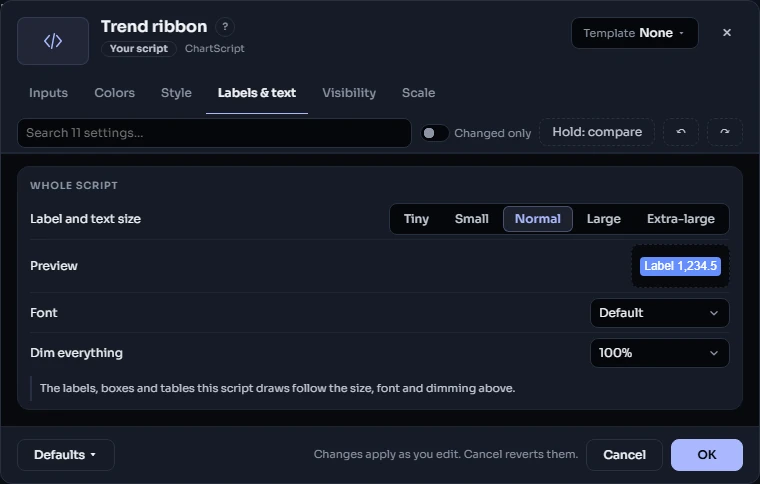Click the Changes apply as you edit note
760x484 pixels.
point(446,454)
